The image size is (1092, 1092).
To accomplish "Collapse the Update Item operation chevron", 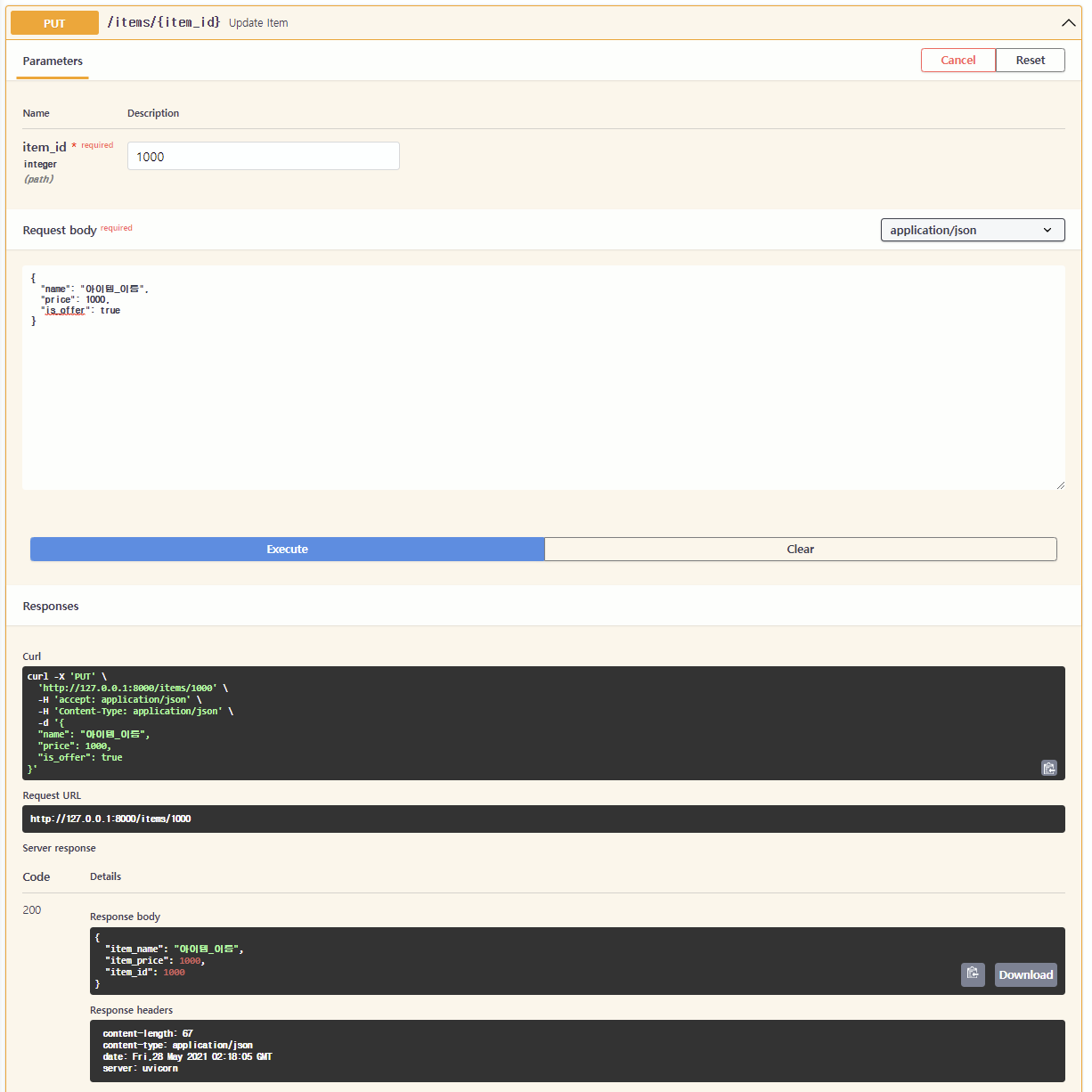I will pos(1069,22).
